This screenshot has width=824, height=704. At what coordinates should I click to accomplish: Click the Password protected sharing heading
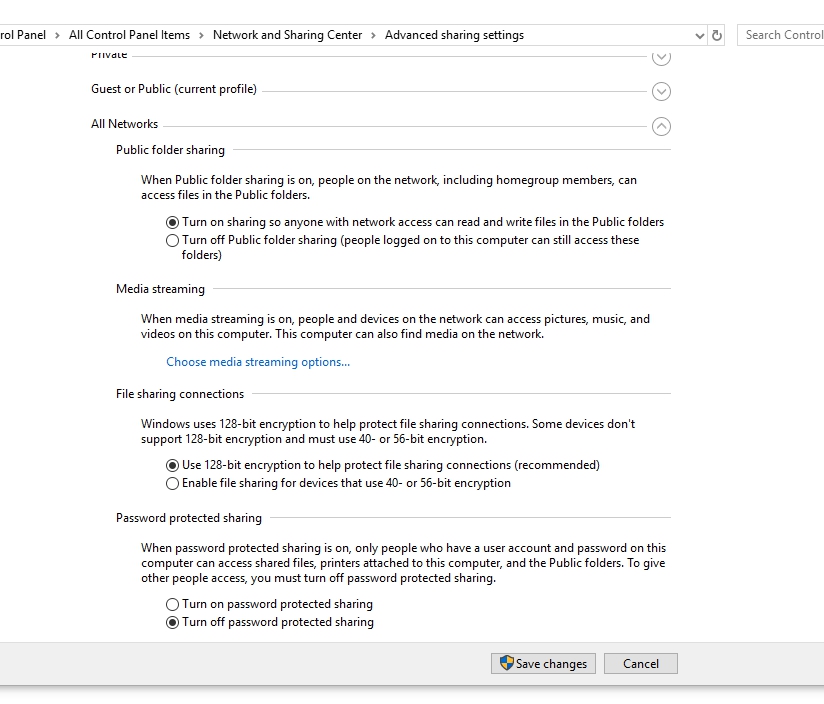coord(189,518)
